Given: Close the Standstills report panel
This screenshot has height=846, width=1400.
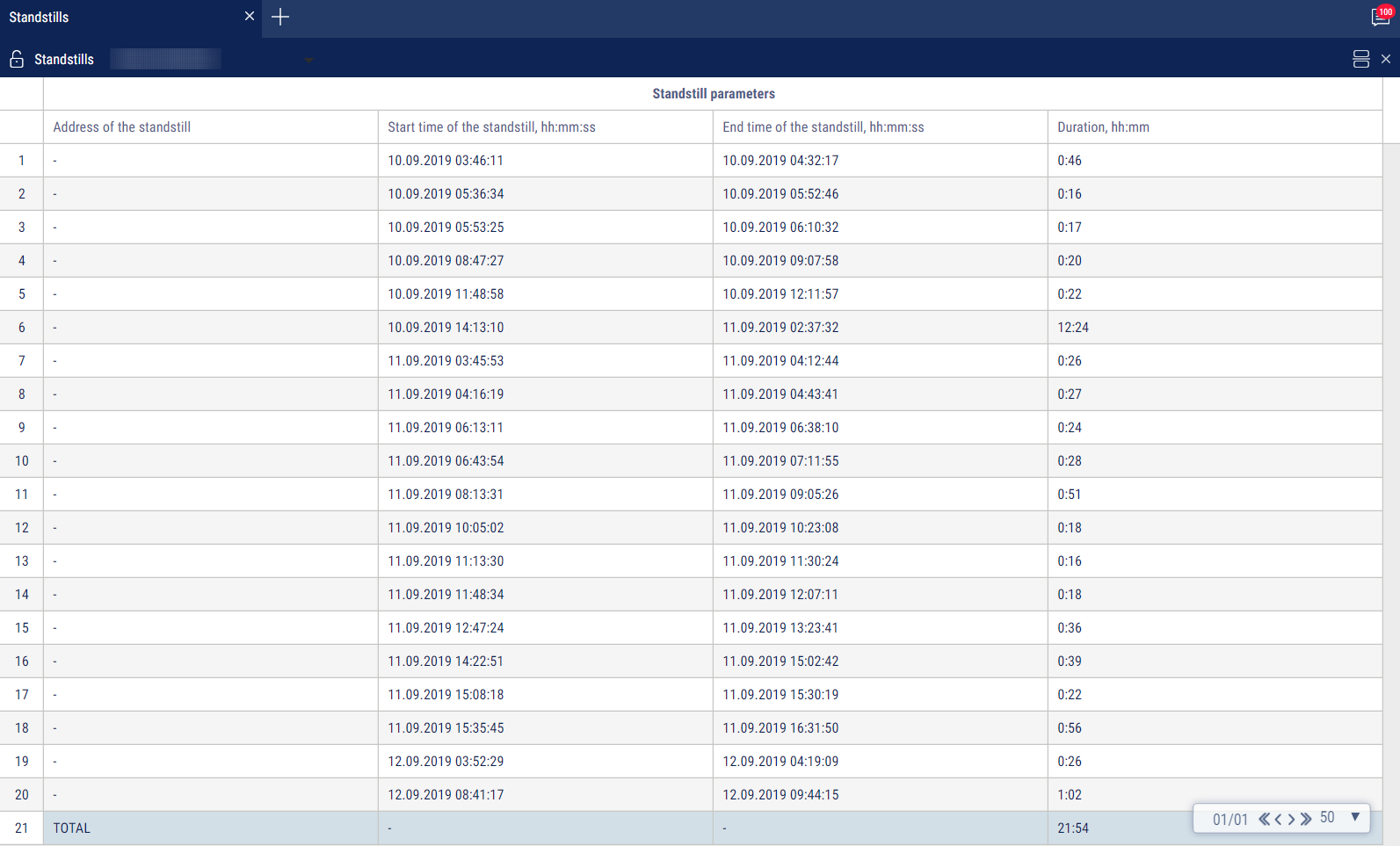Looking at the screenshot, I should tap(1386, 59).
